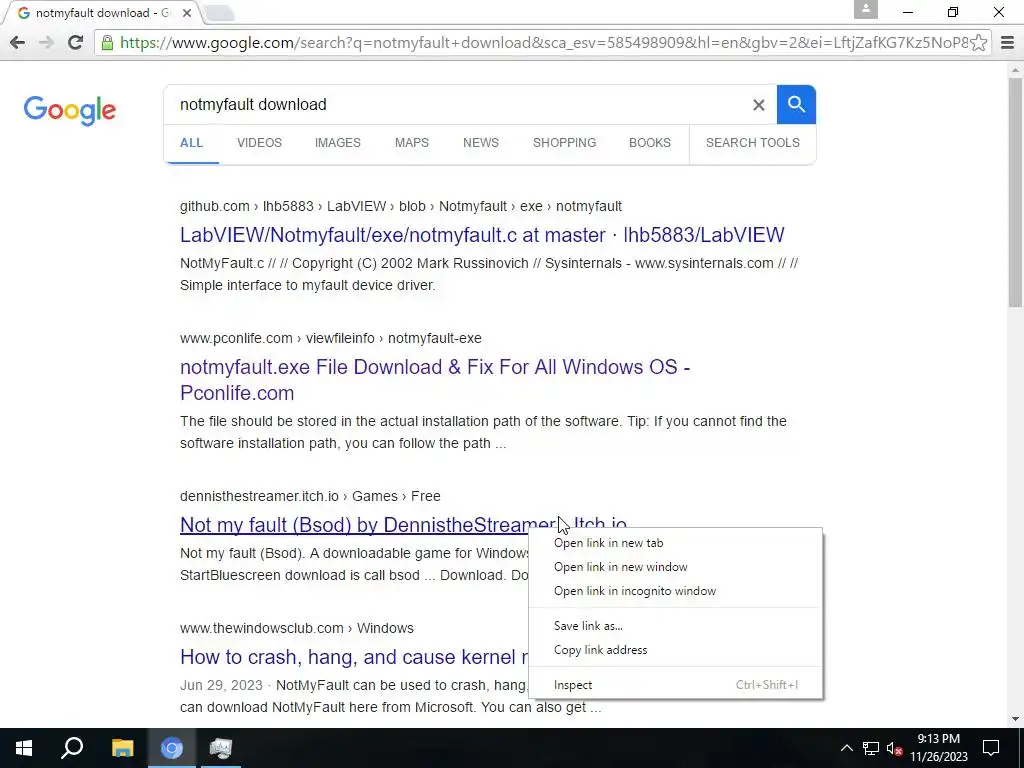Click the network tray icon

click(871, 748)
